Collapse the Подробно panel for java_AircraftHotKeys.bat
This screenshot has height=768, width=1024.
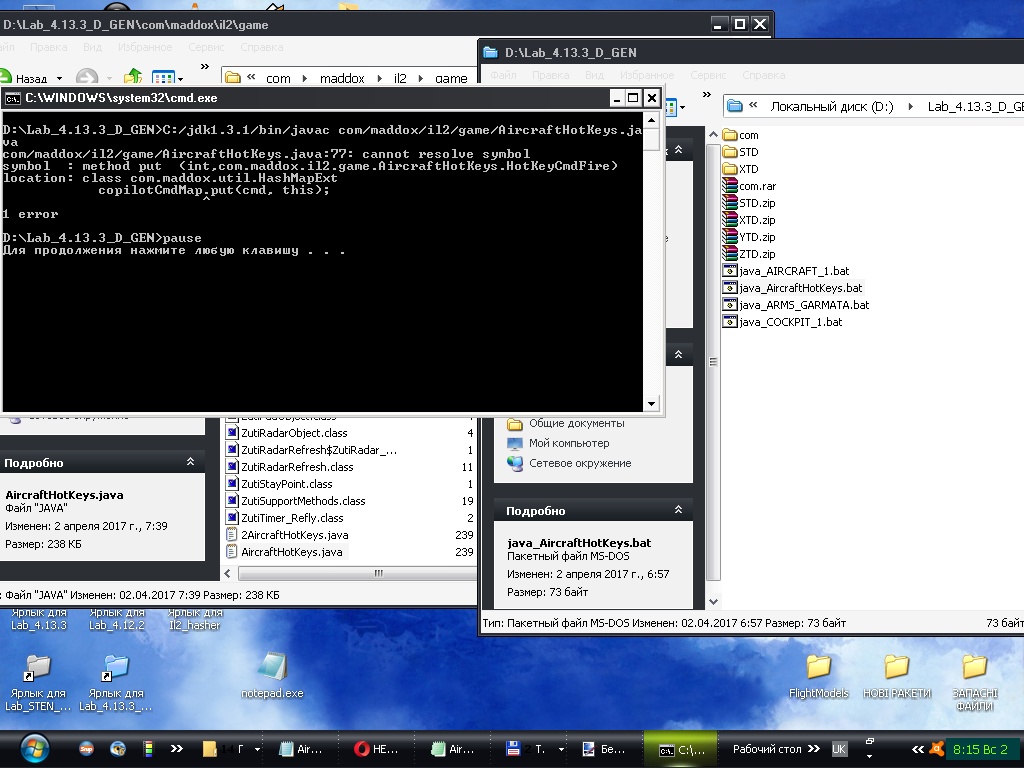click(x=678, y=511)
